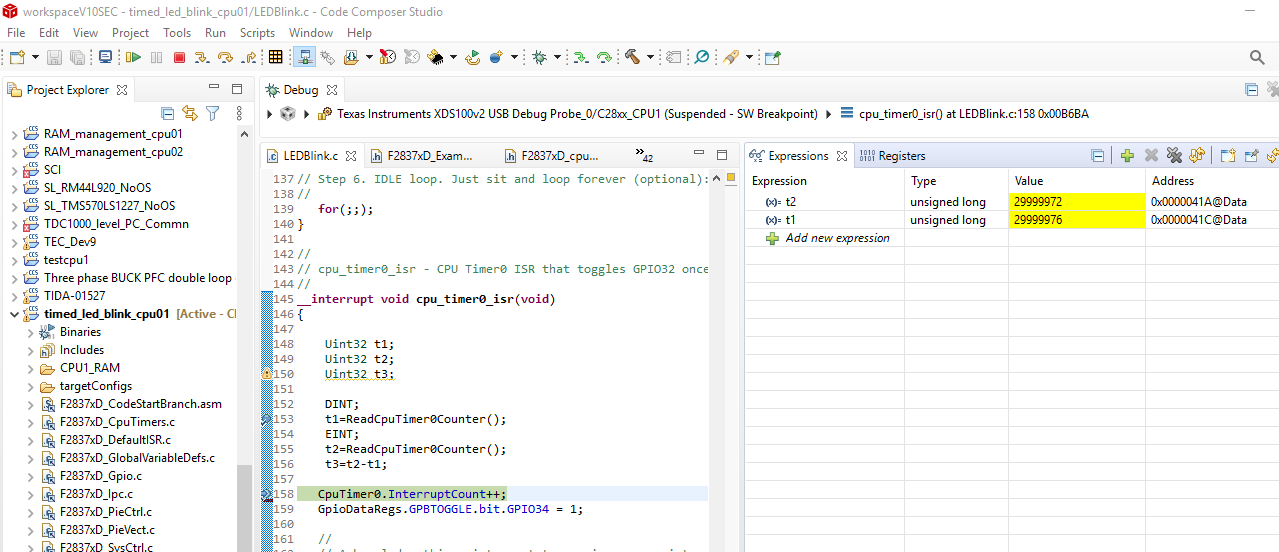
Task: Toggle Link with Editor in Project Explorer
Action: pyautogui.click(x=189, y=114)
